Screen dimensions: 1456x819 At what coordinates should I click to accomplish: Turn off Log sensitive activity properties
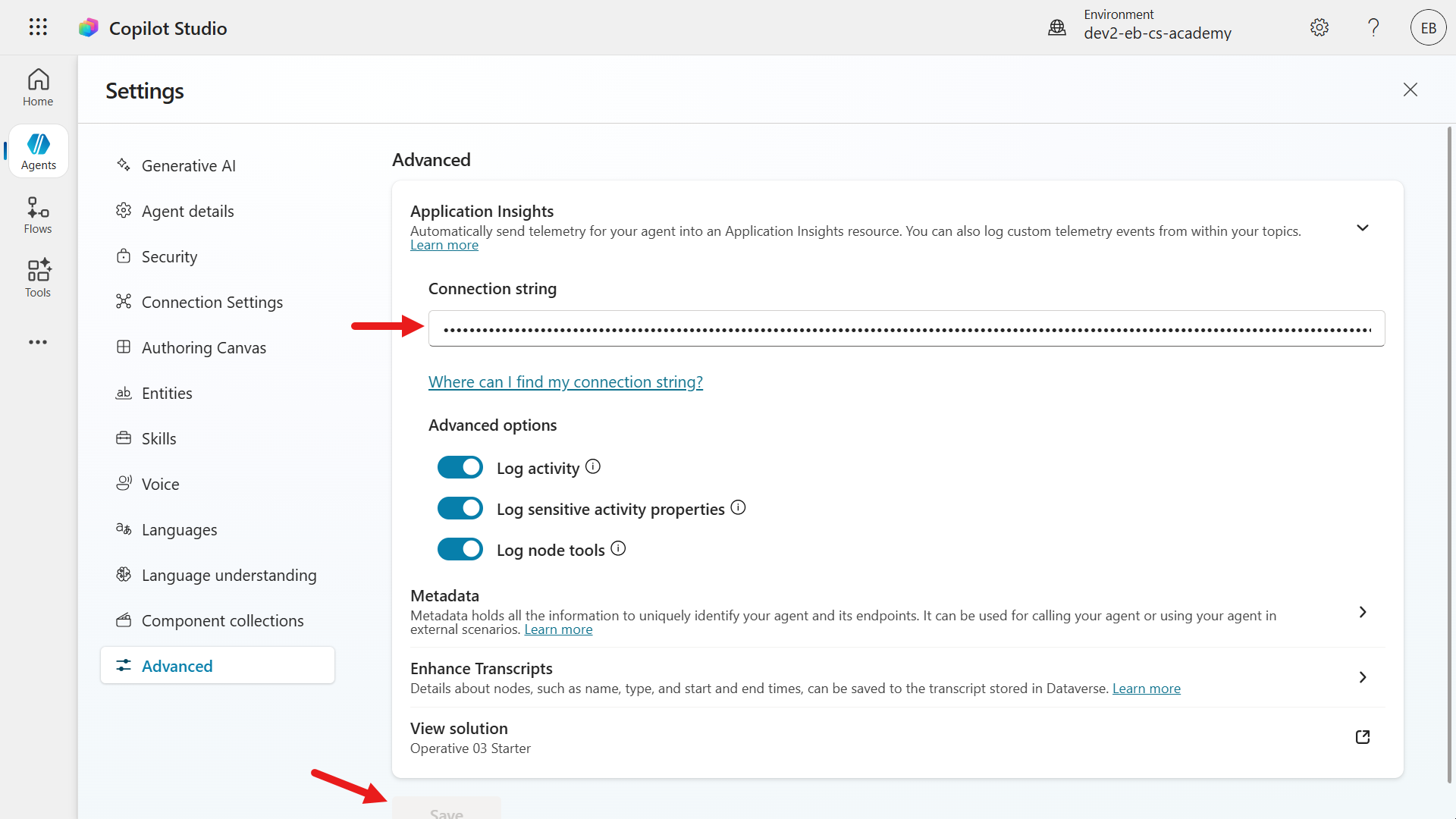(460, 508)
